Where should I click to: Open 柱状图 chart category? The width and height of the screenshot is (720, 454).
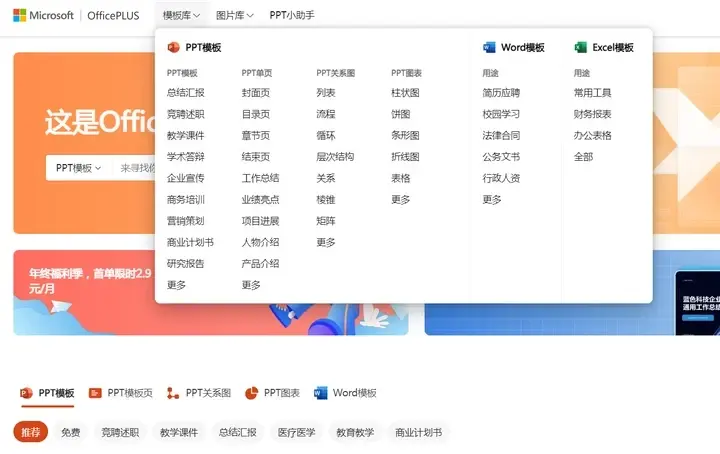click(x=405, y=93)
